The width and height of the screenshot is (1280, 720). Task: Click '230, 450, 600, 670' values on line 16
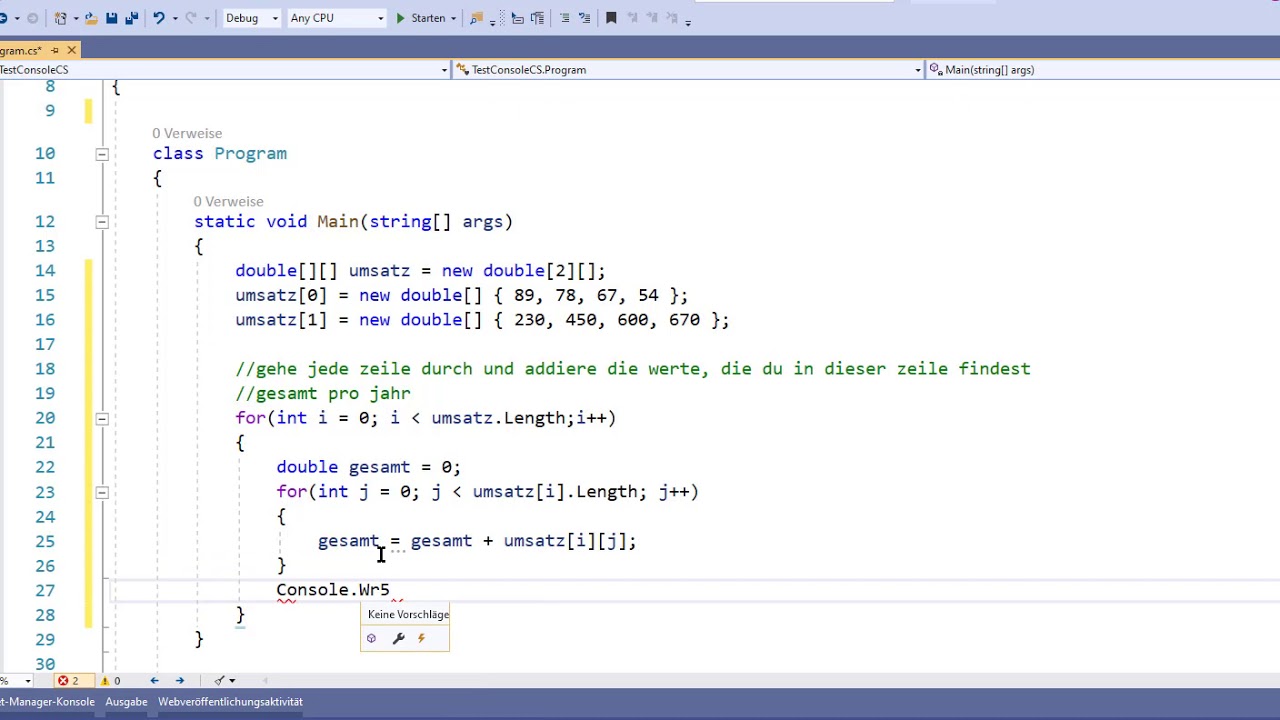tap(607, 320)
